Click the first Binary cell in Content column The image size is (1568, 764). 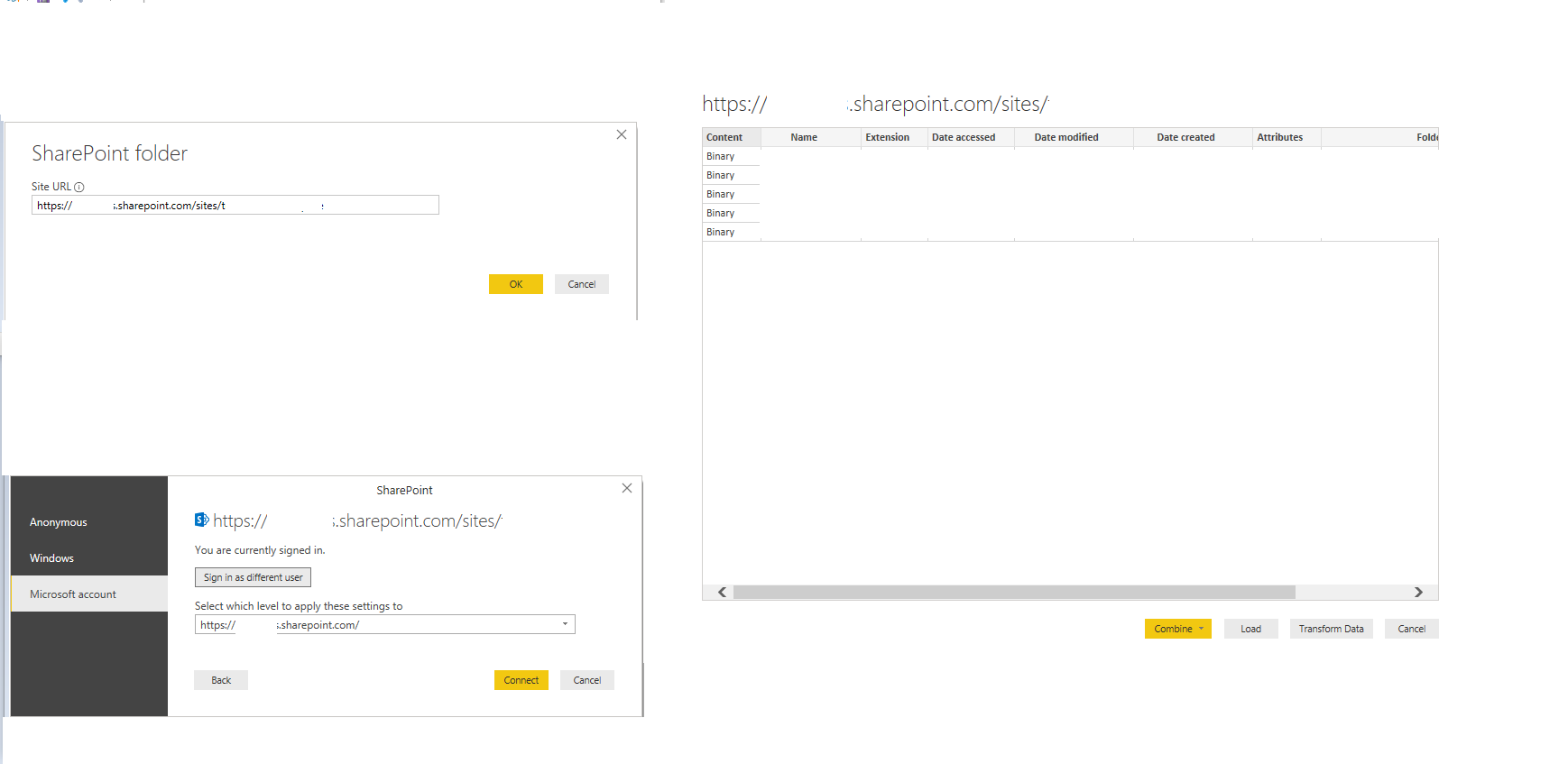point(731,157)
